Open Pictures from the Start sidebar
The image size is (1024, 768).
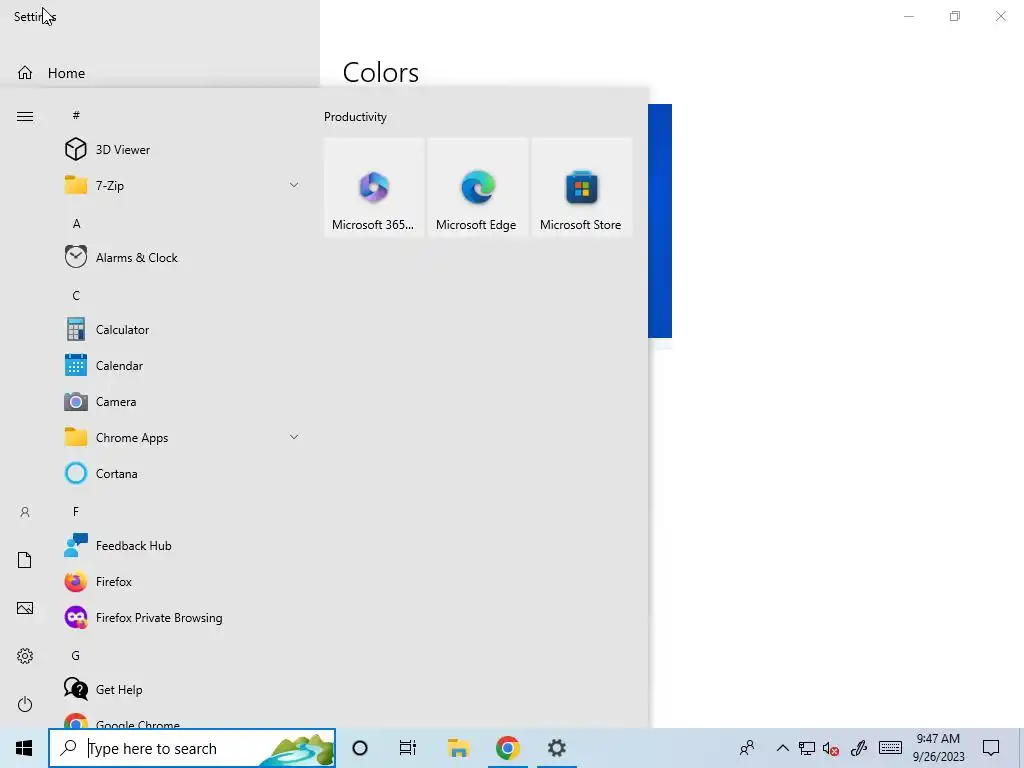25,608
